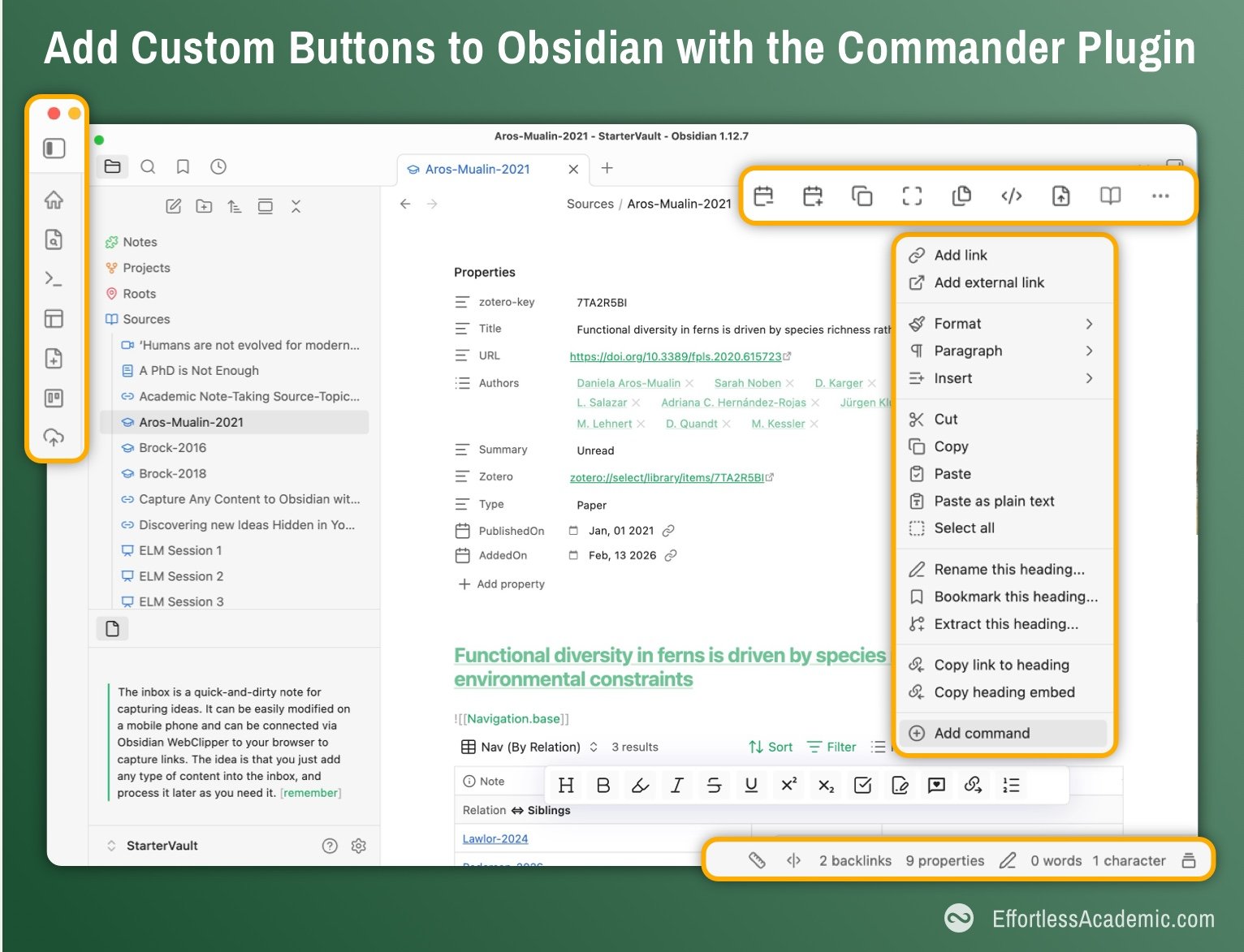Open the search tab in sidebar
1244x952 pixels.
click(x=148, y=166)
